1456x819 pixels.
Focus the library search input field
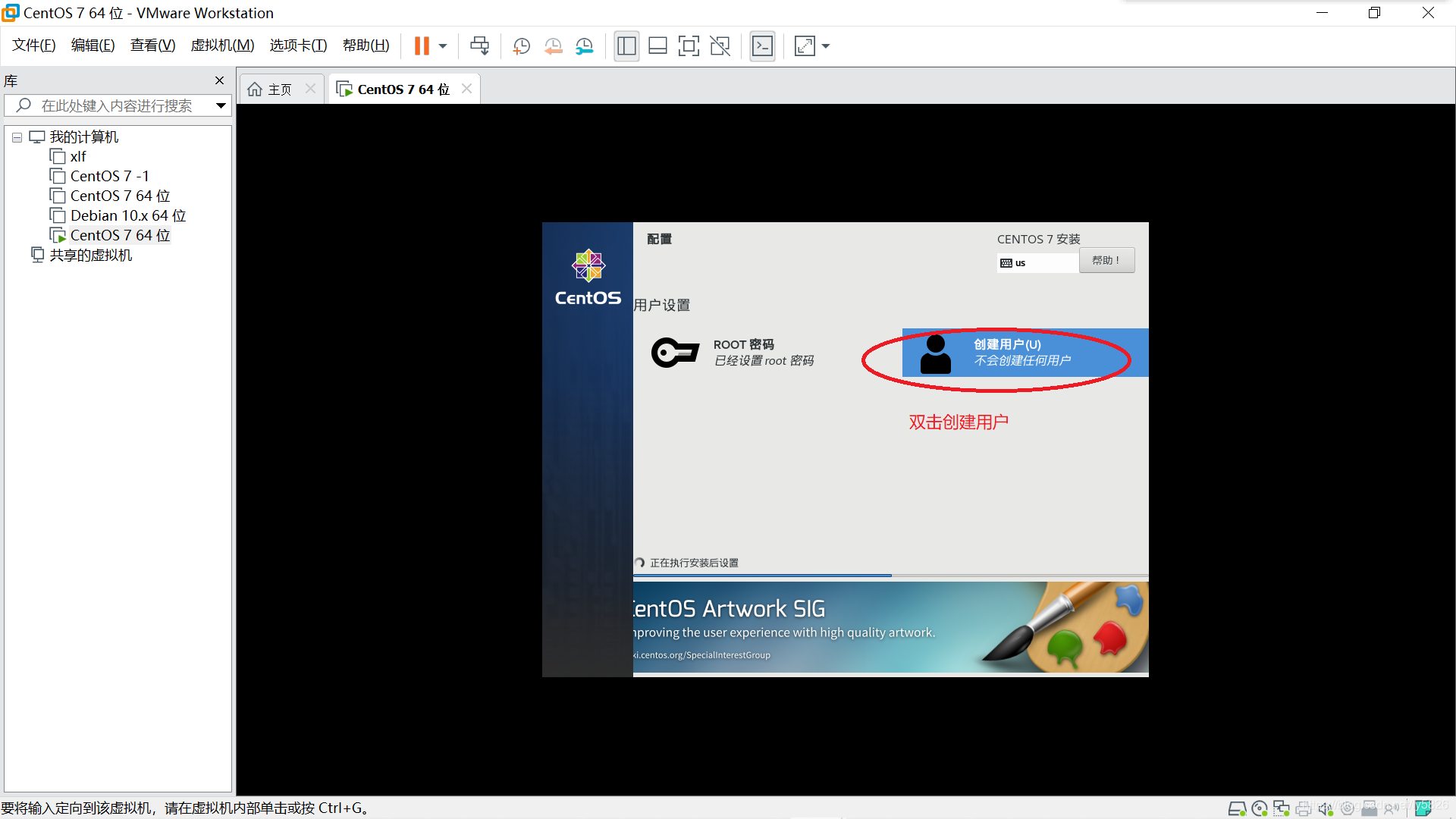117,106
